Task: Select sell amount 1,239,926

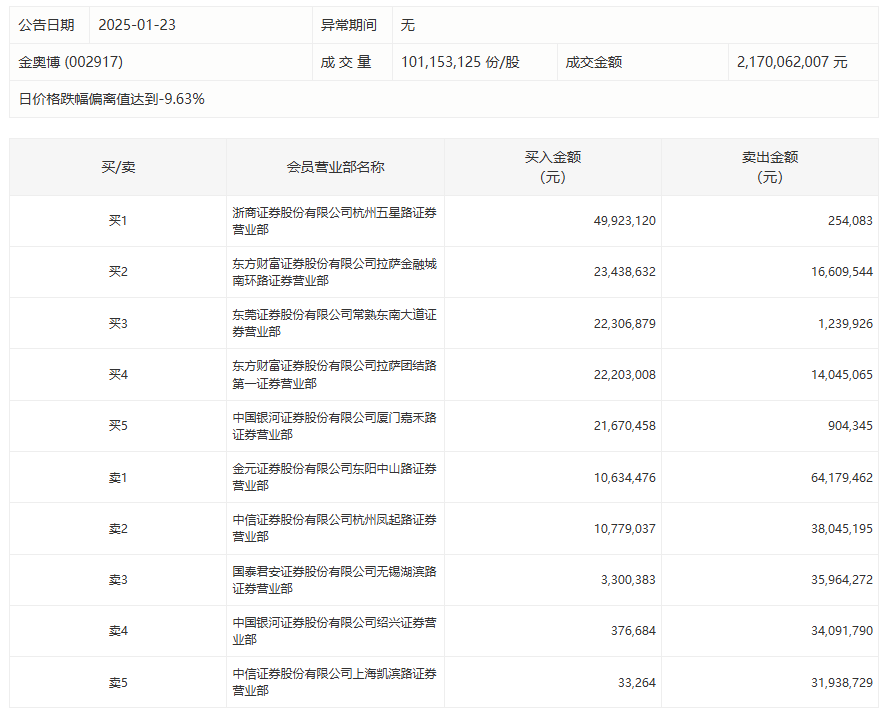Action: pyautogui.click(x=845, y=324)
